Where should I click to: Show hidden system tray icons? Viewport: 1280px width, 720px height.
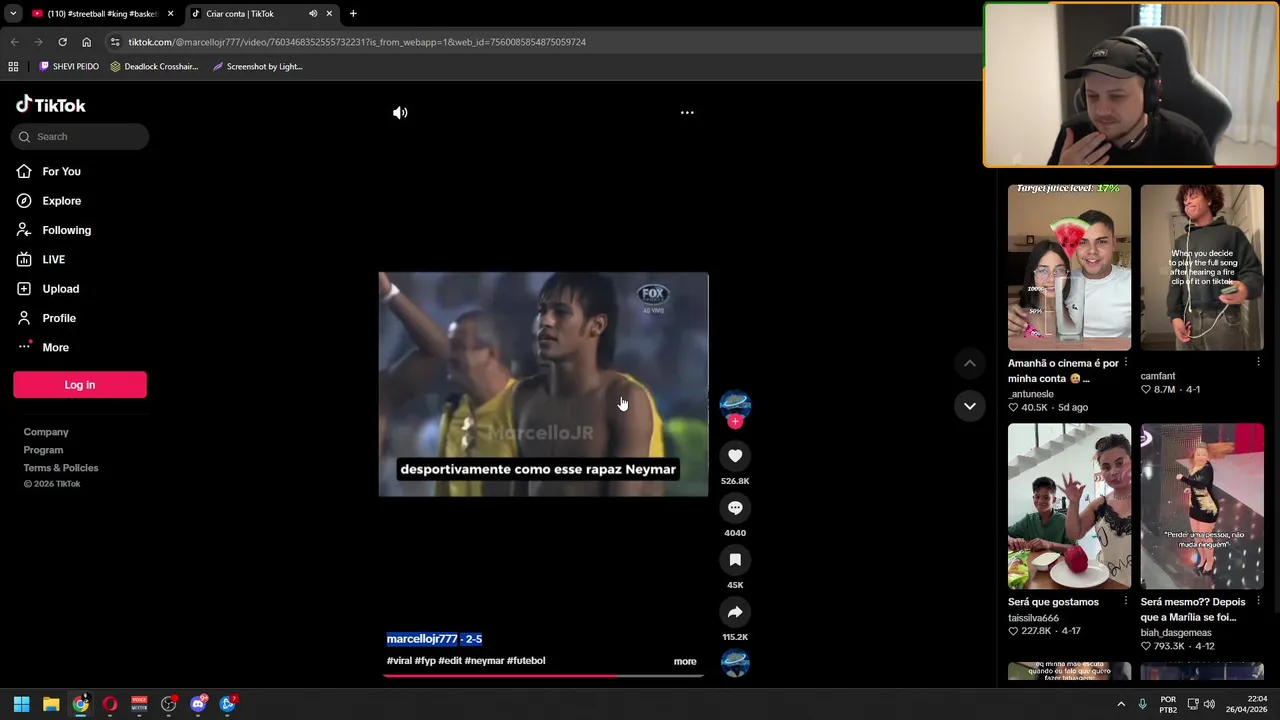1120,704
